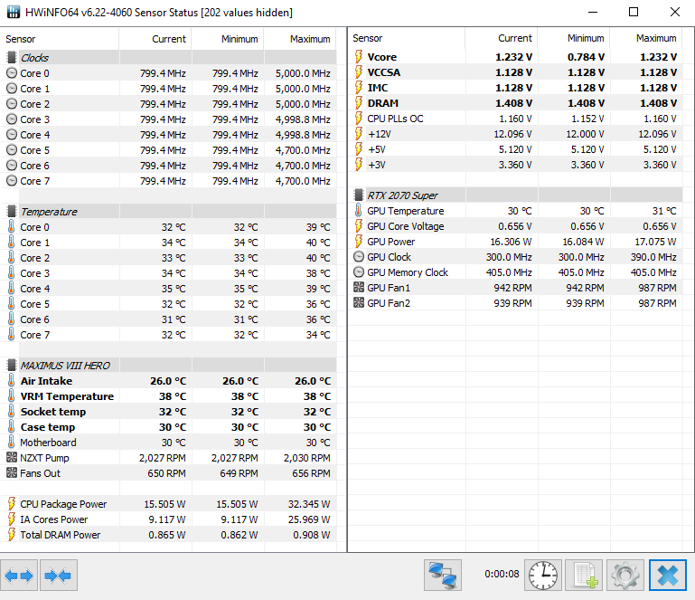Select the GPU Core Voltage row label
The width and height of the screenshot is (695, 600).
tap(406, 226)
